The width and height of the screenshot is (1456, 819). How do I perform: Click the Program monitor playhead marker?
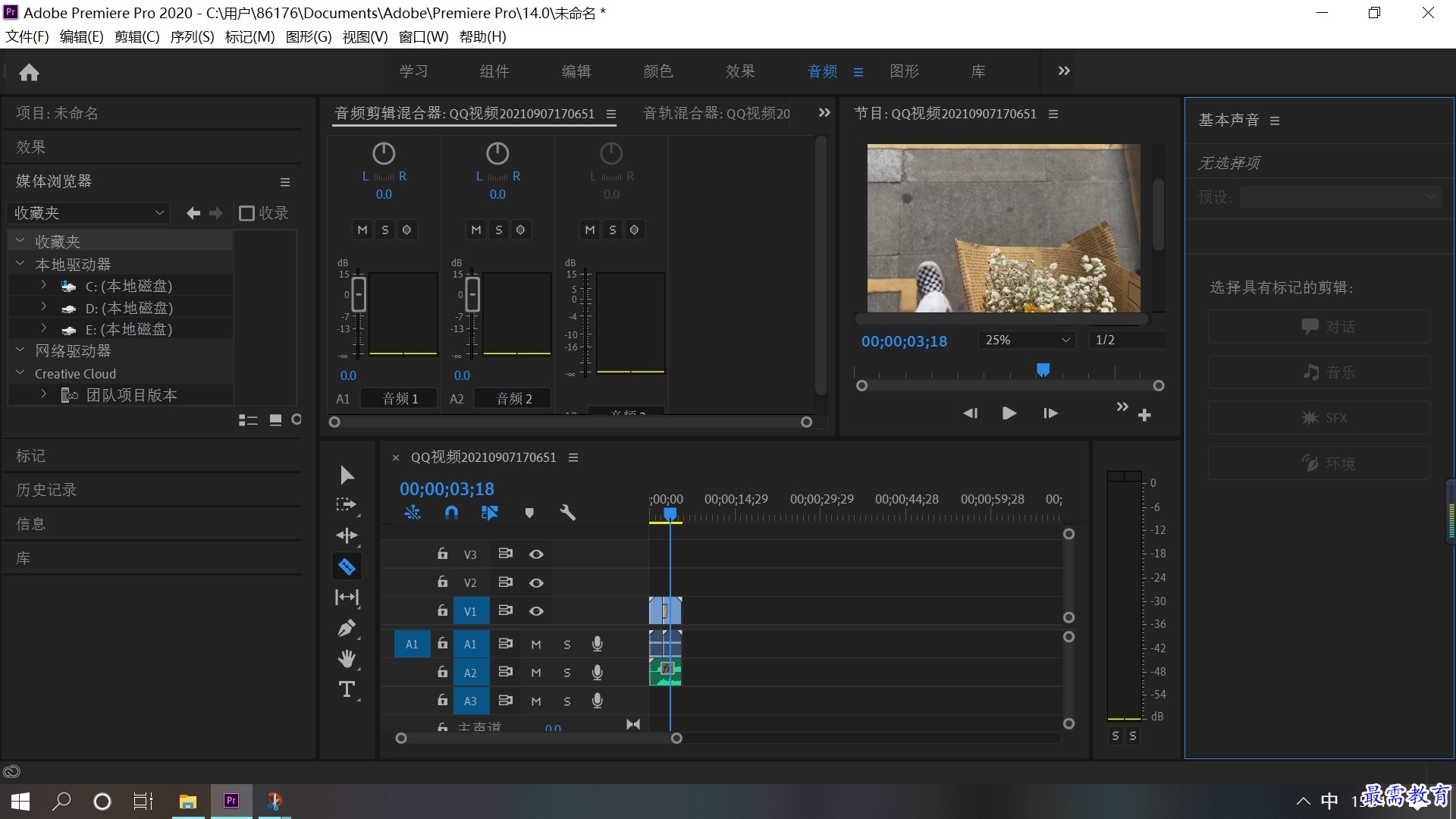(x=1043, y=369)
